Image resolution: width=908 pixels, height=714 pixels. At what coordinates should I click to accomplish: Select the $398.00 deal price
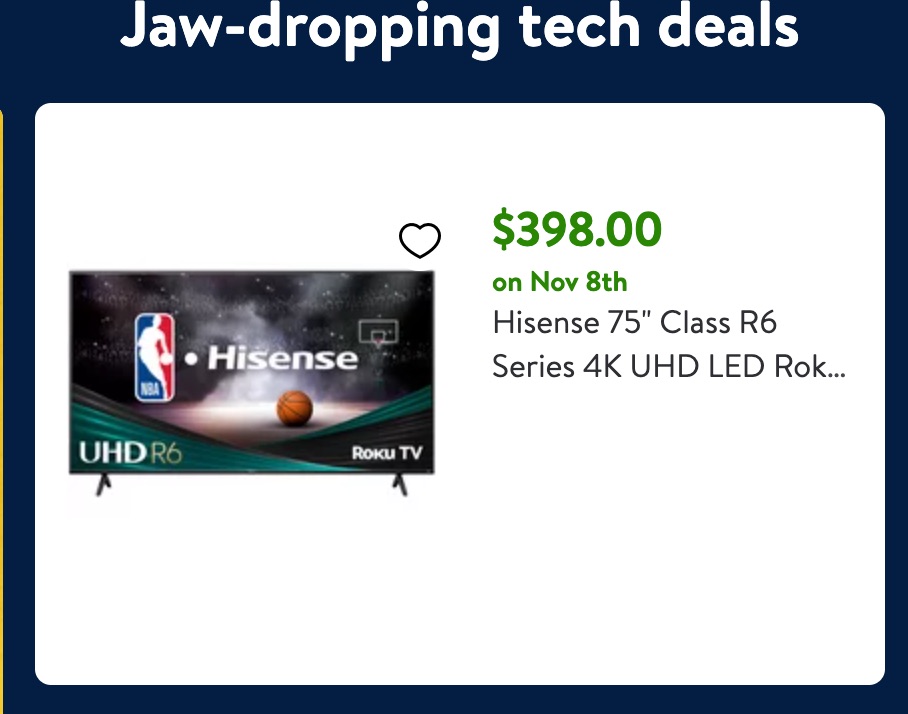[x=577, y=229]
